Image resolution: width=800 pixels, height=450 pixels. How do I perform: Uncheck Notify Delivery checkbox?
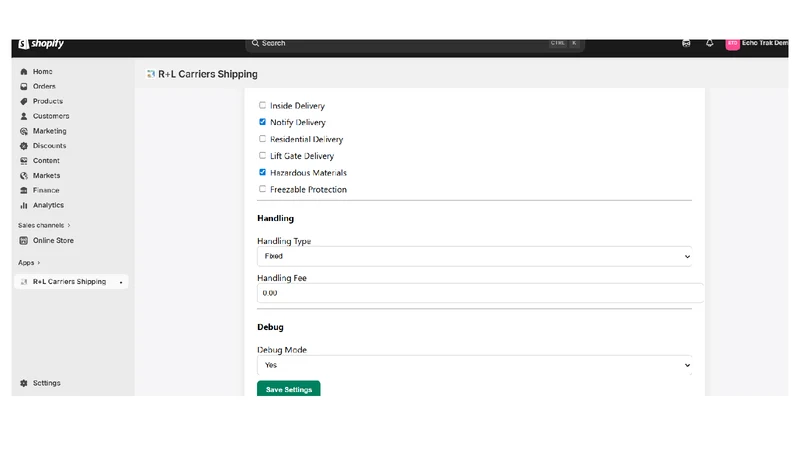tap(262, 122)
